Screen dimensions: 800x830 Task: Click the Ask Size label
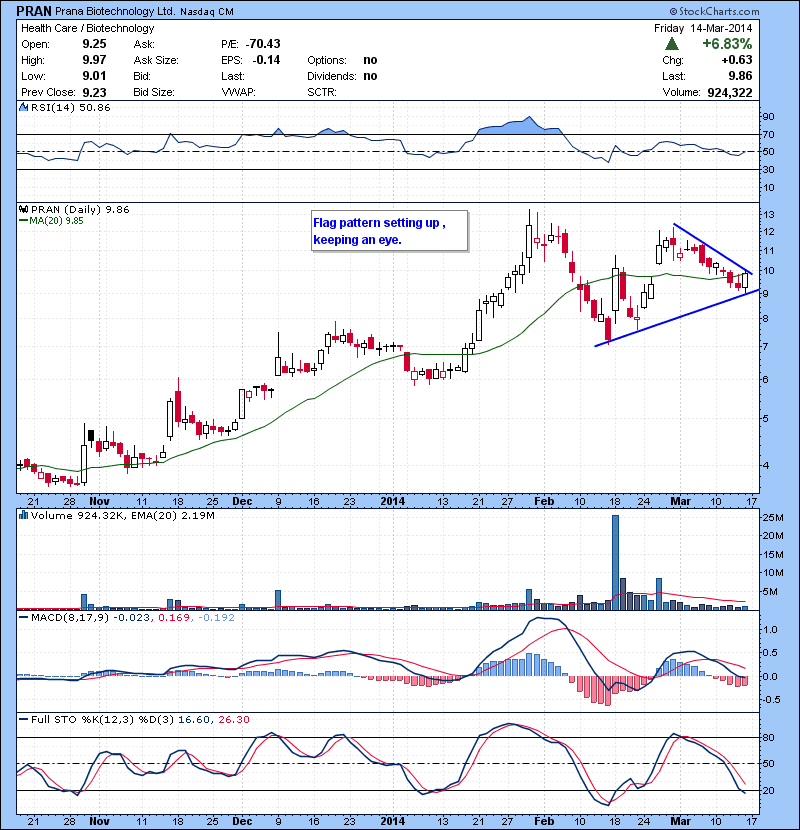click(156, 60)
